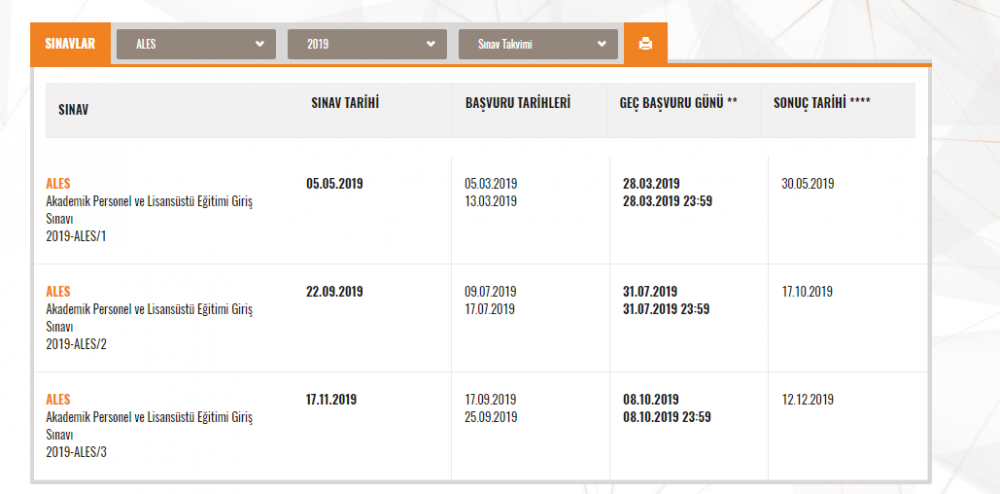Screen dimensions: 1000x494
Task: Click application start date 17.09.2019
Action: tap(490, 400)
